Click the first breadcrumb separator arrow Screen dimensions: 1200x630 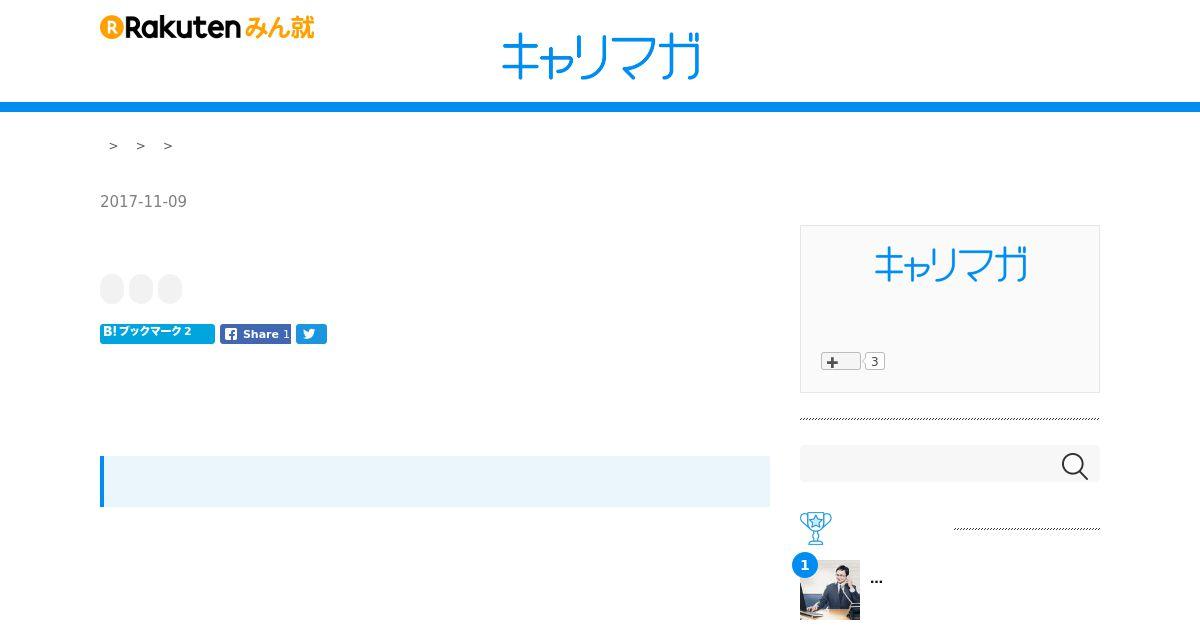tap(113, 146)
